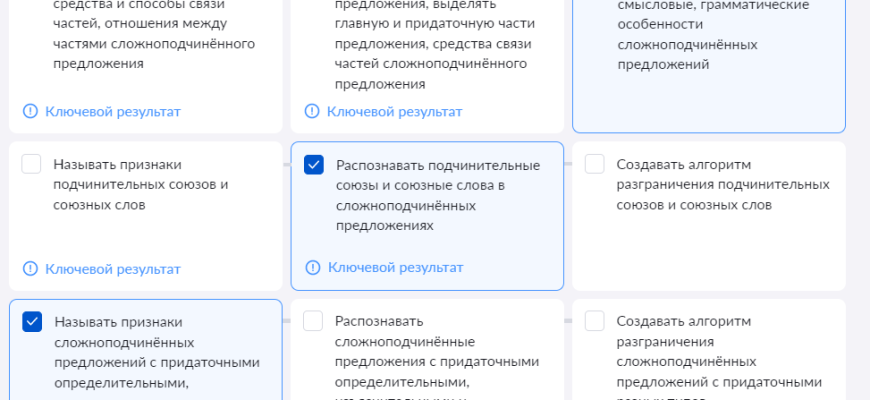Click info icon under 'Распознавать подчинительные союзы' card
870x400 pixels.
point(313,267)
